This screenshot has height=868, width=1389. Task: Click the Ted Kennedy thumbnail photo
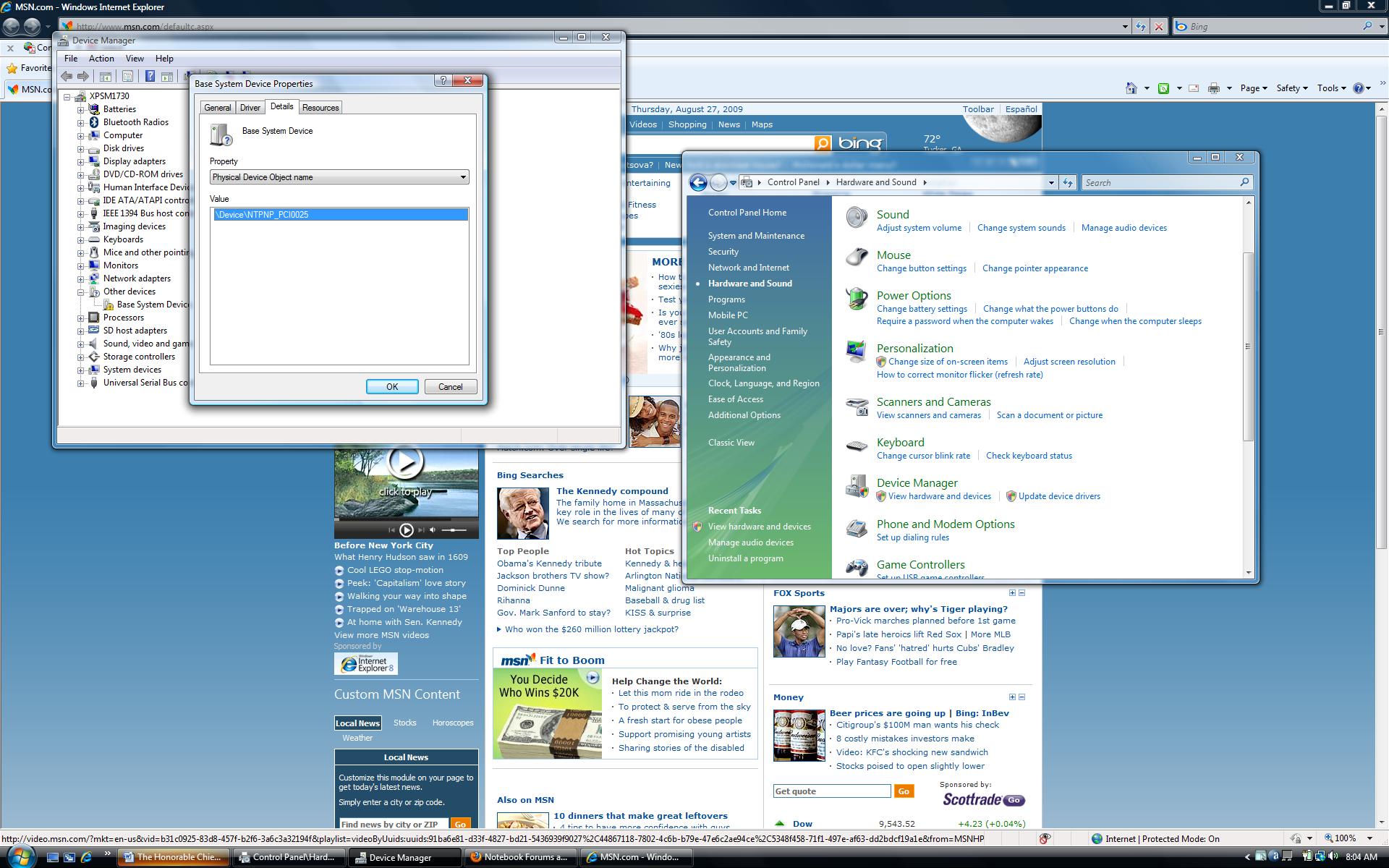click(x=523, y=514)
